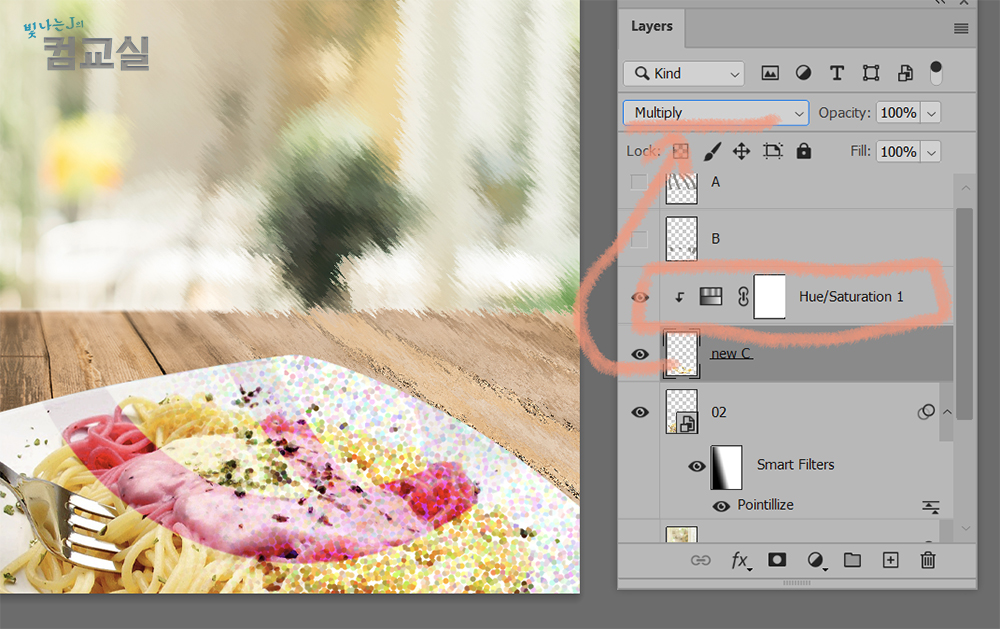The image size is (1000, 629).
Task: Toggle Pointillize filter visibility
Action: (721, 506)
